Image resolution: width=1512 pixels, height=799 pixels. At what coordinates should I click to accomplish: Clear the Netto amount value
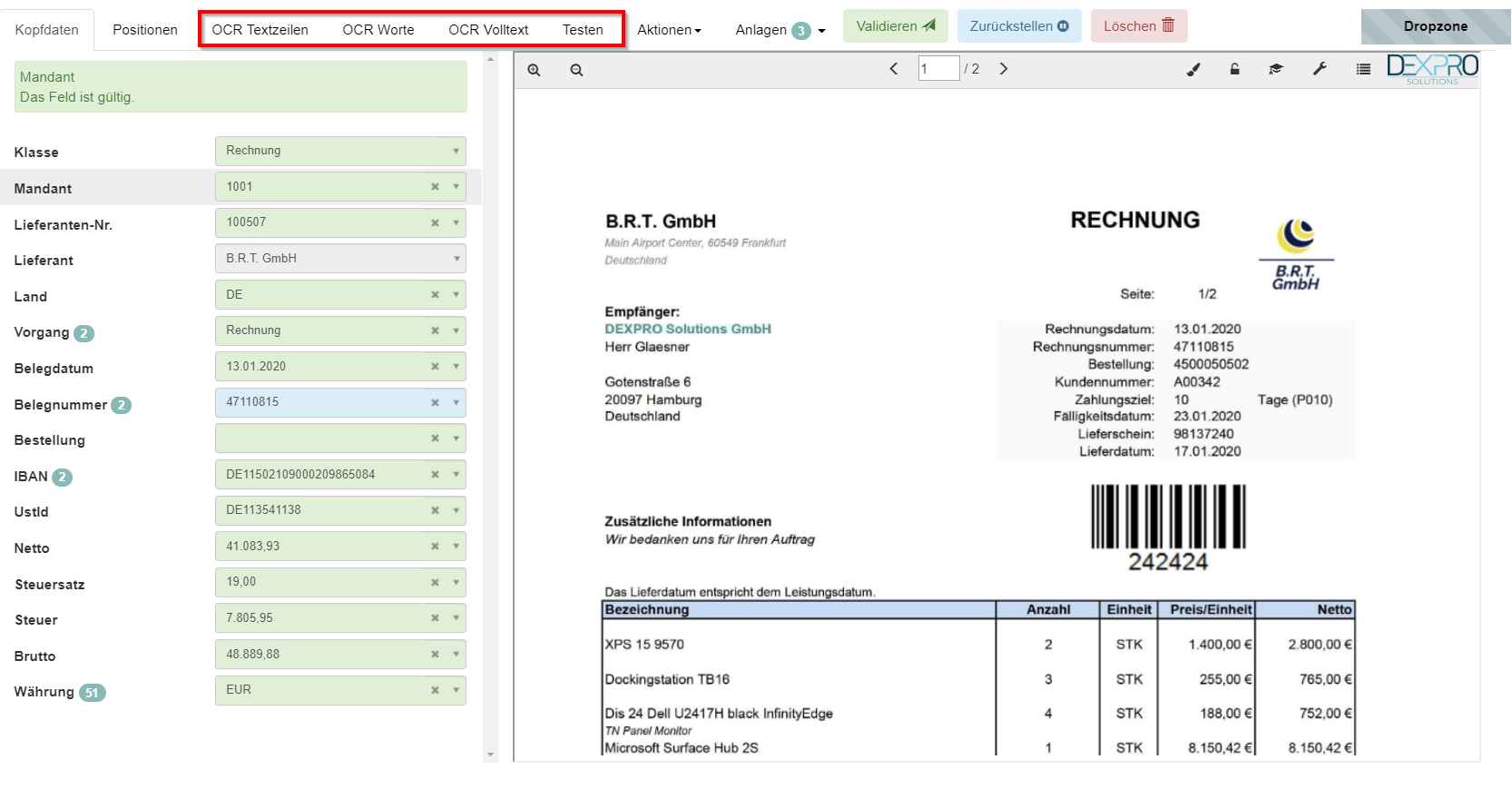point(435,547)
